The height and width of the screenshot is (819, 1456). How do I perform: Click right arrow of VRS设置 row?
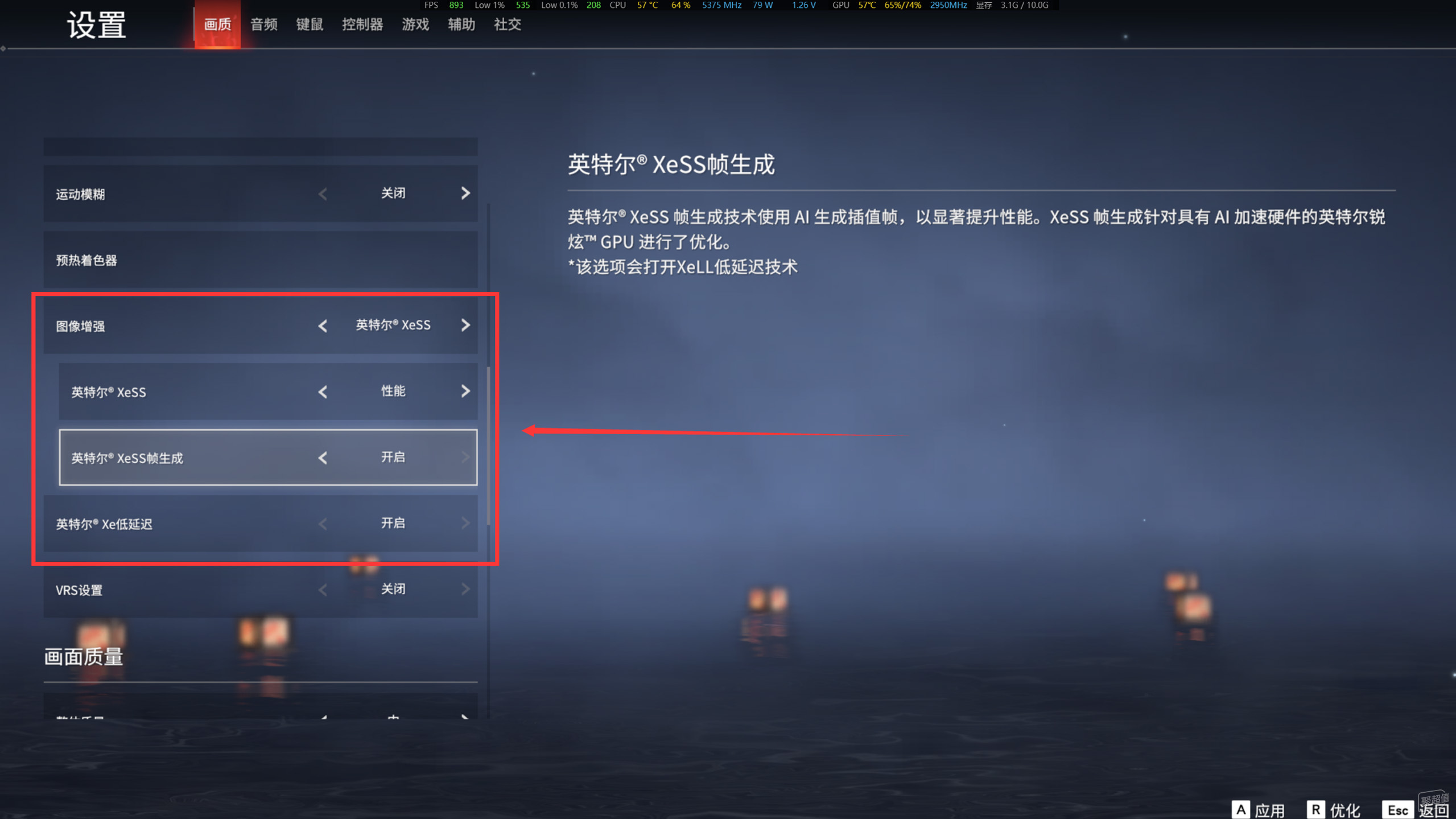[x=465, y=589]
